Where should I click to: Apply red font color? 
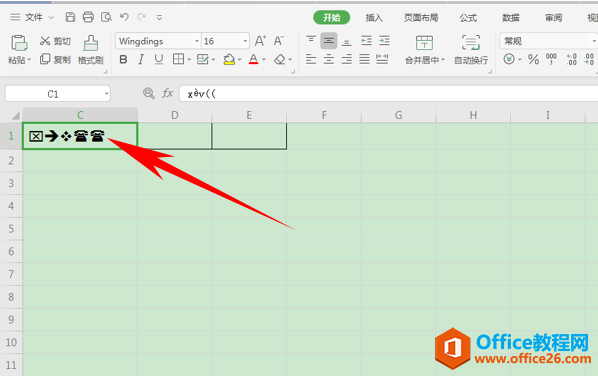point(253,59)
